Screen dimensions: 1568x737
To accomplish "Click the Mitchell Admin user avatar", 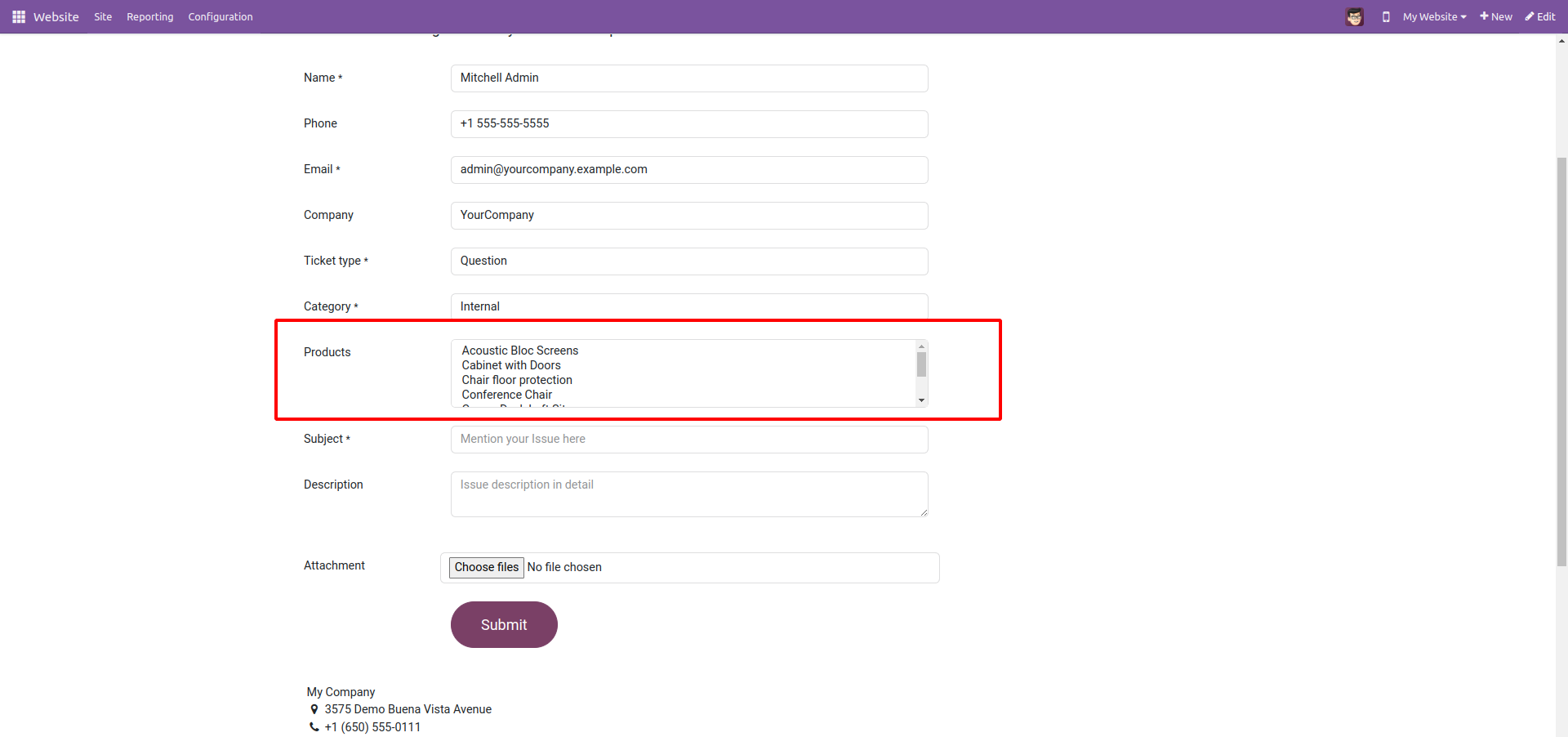I will coord(1354,16).
